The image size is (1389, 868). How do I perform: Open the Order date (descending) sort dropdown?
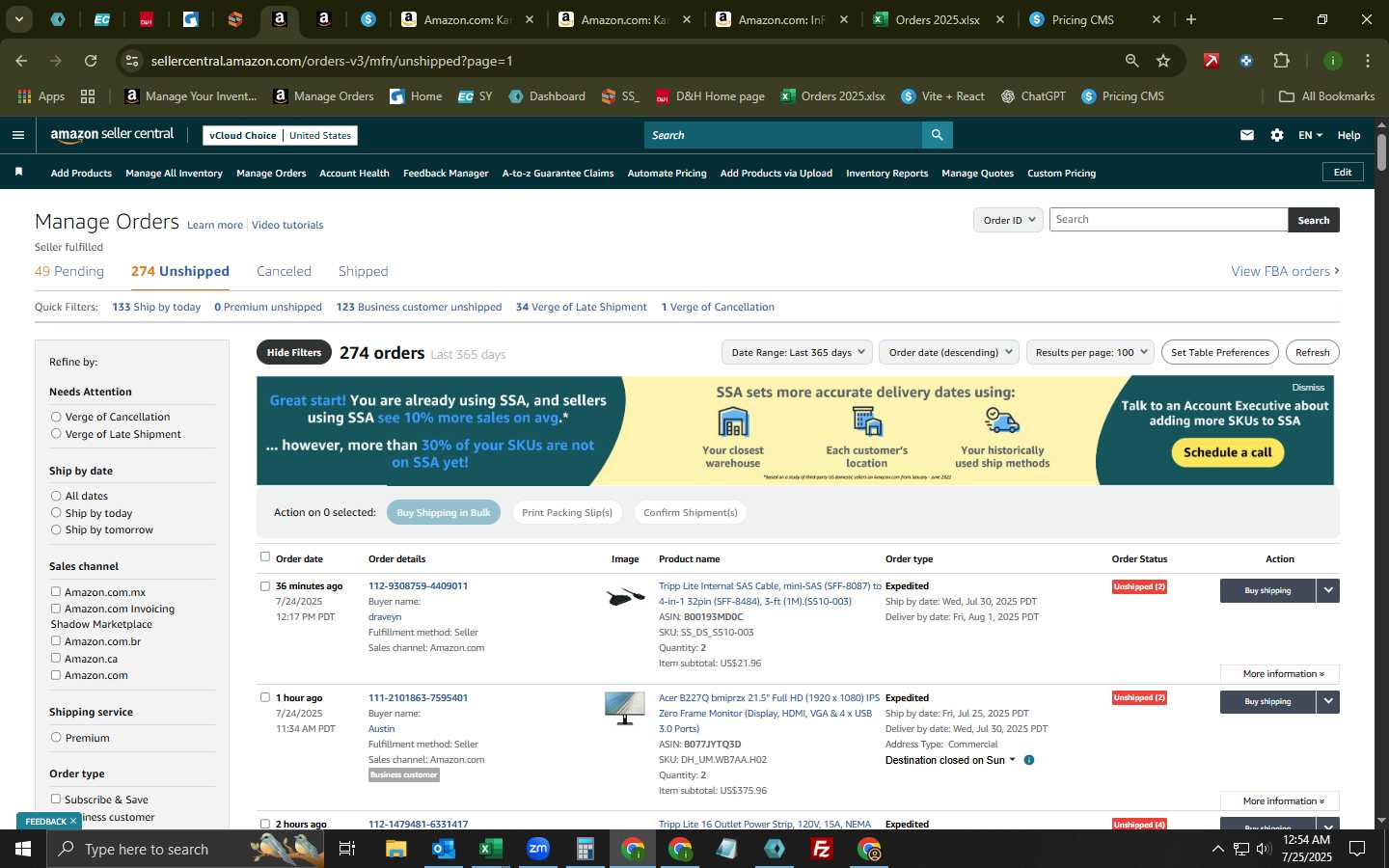click(x=950, y=352)
